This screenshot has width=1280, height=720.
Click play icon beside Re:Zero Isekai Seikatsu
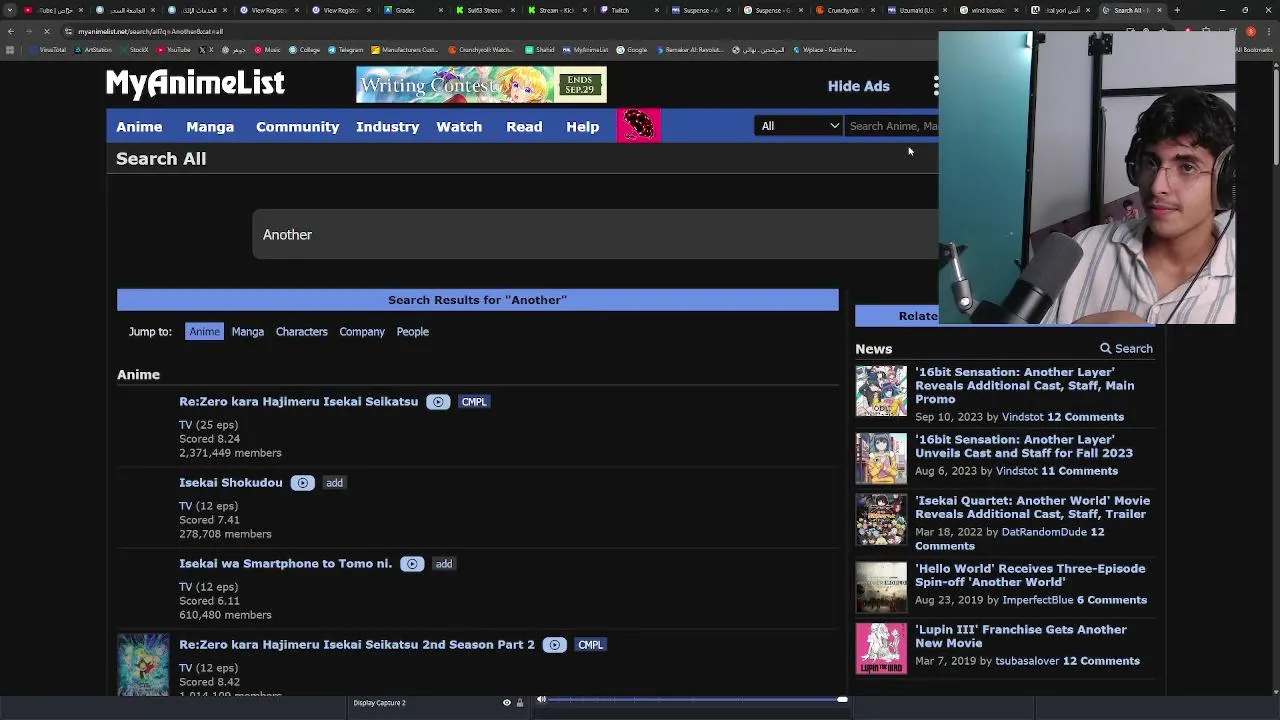pos(438,401)
